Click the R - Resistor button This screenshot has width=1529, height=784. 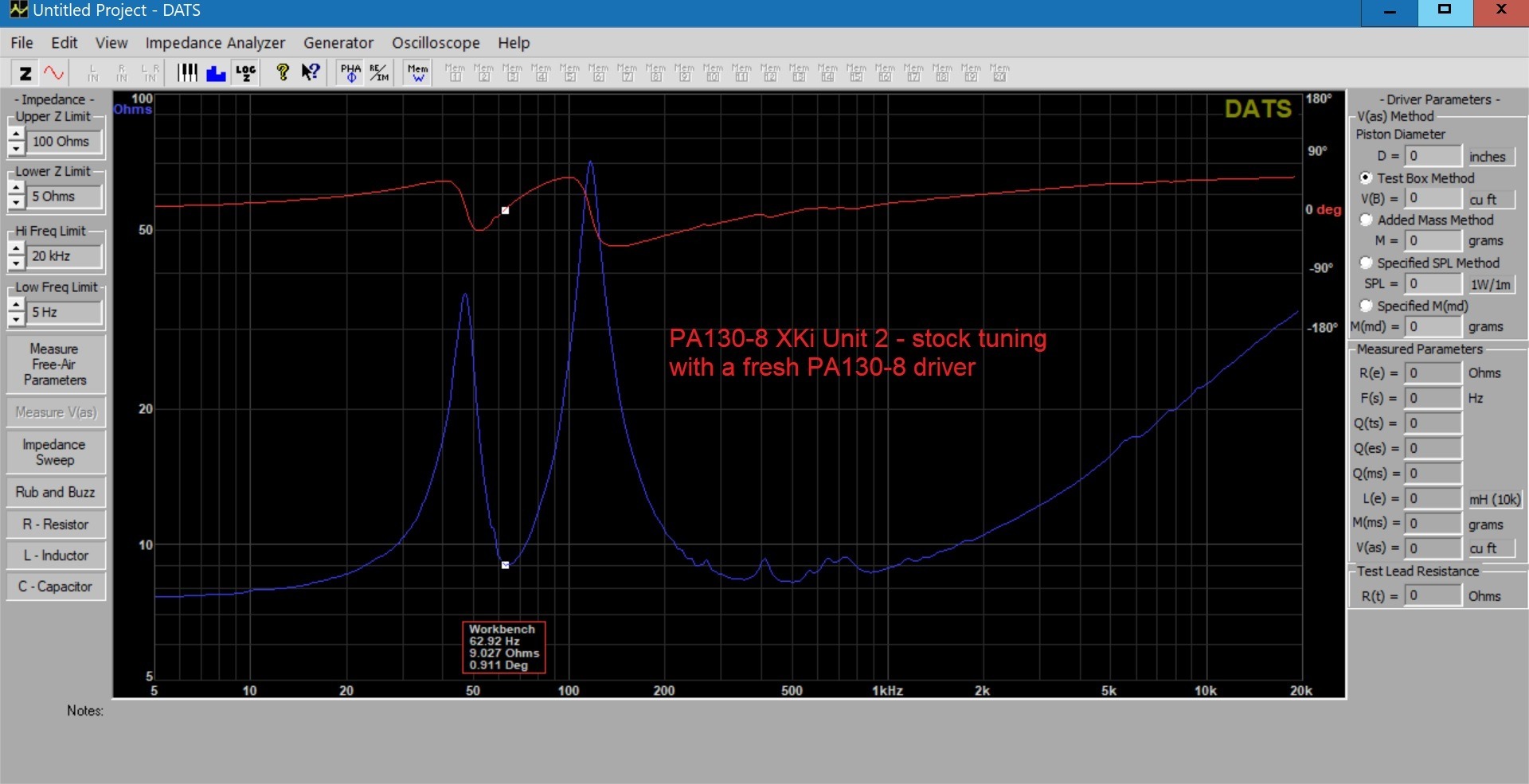55,525
